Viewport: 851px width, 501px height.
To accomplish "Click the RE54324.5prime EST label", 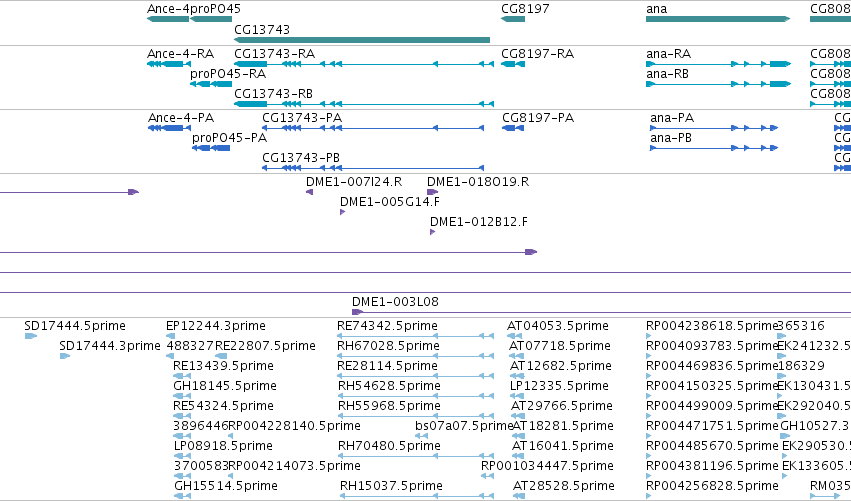I will pyautogui.click(x=223, y=407).
